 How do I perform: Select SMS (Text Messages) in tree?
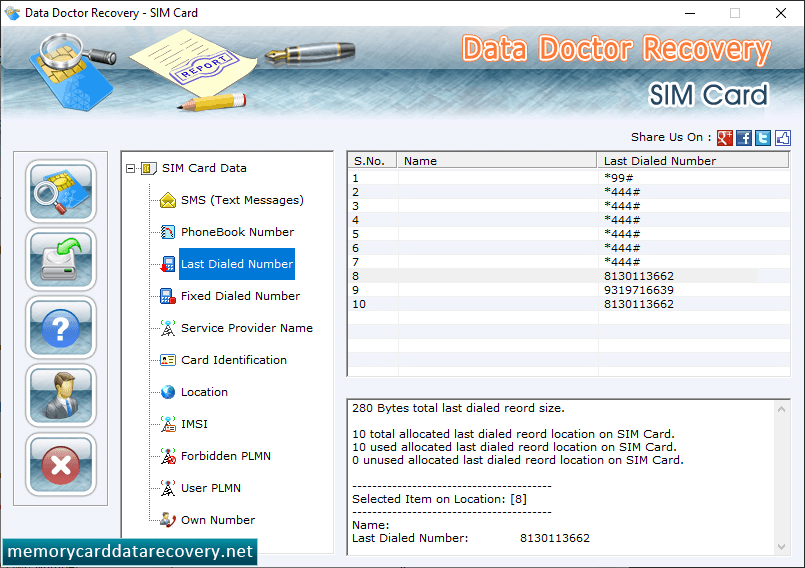(x=242, y=200)
